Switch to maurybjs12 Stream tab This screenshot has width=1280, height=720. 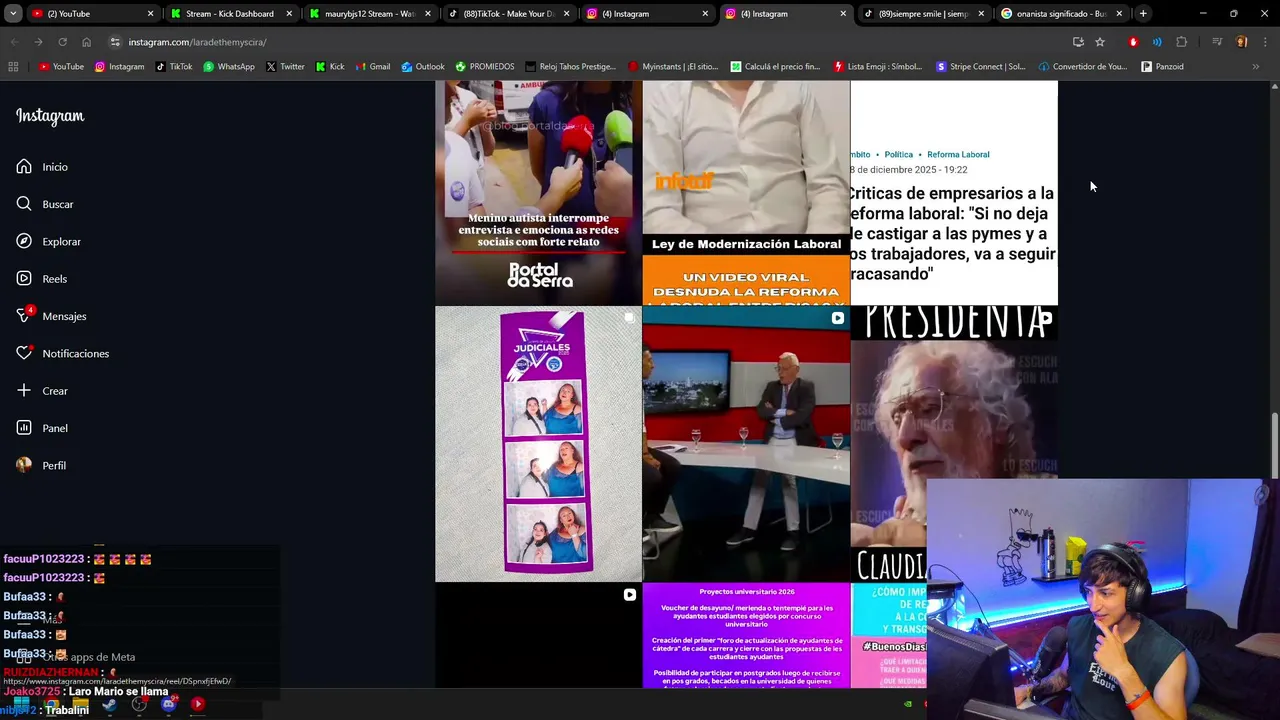tap(368, 14)
